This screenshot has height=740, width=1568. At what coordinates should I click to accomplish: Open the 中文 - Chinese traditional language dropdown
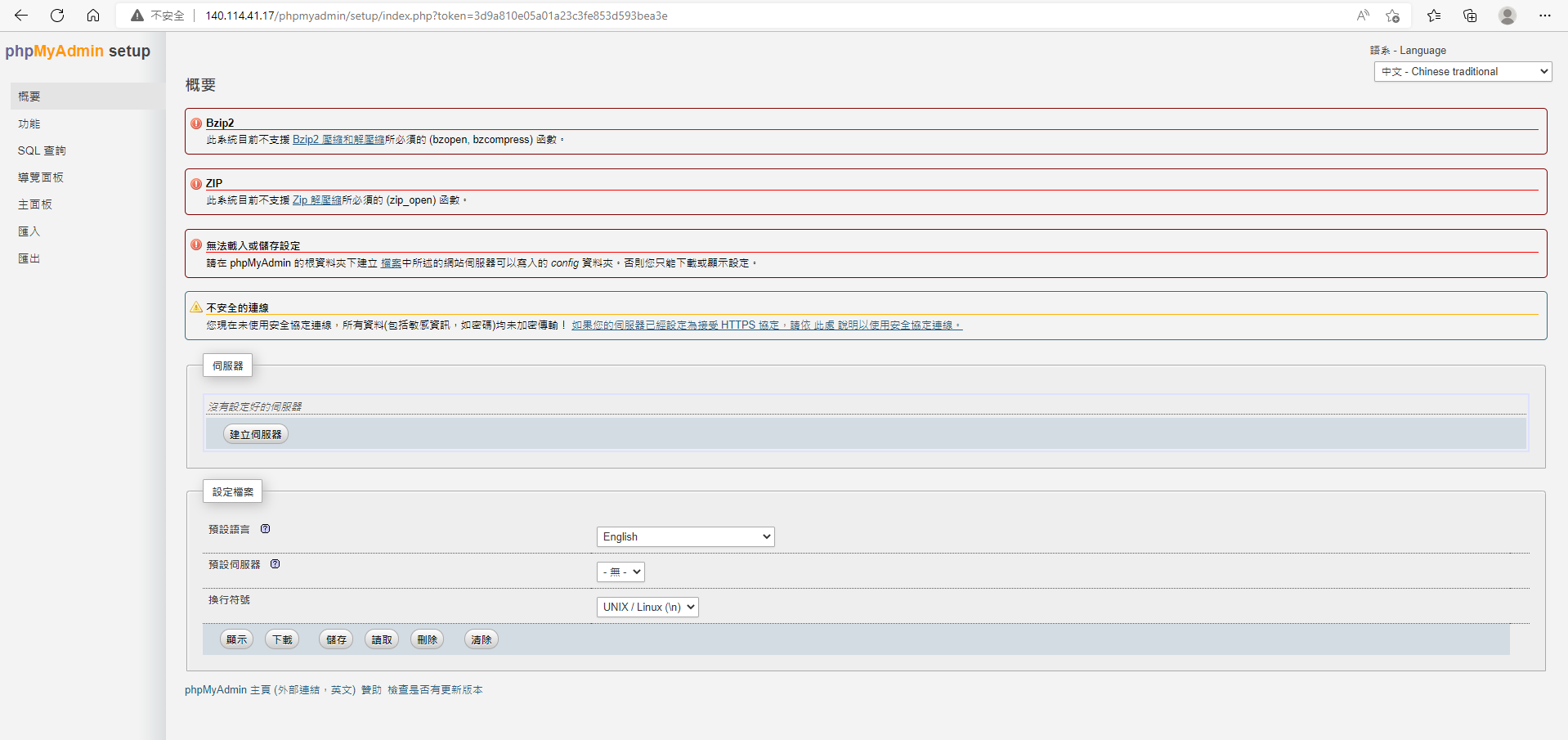[x=1463, y=72]
